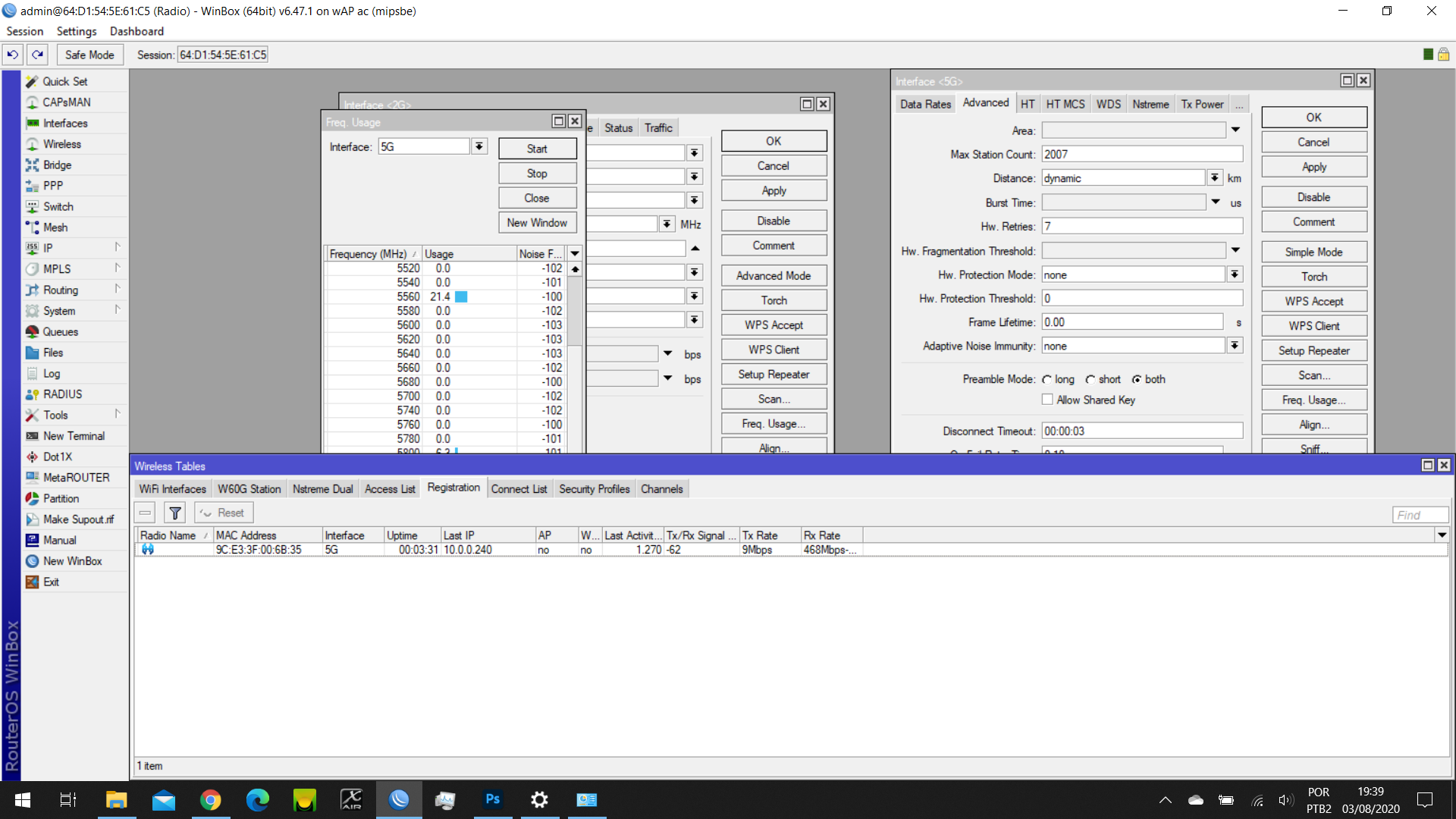
Task: Open MetaROUTER in the sidebar
Action: (76, 478)
